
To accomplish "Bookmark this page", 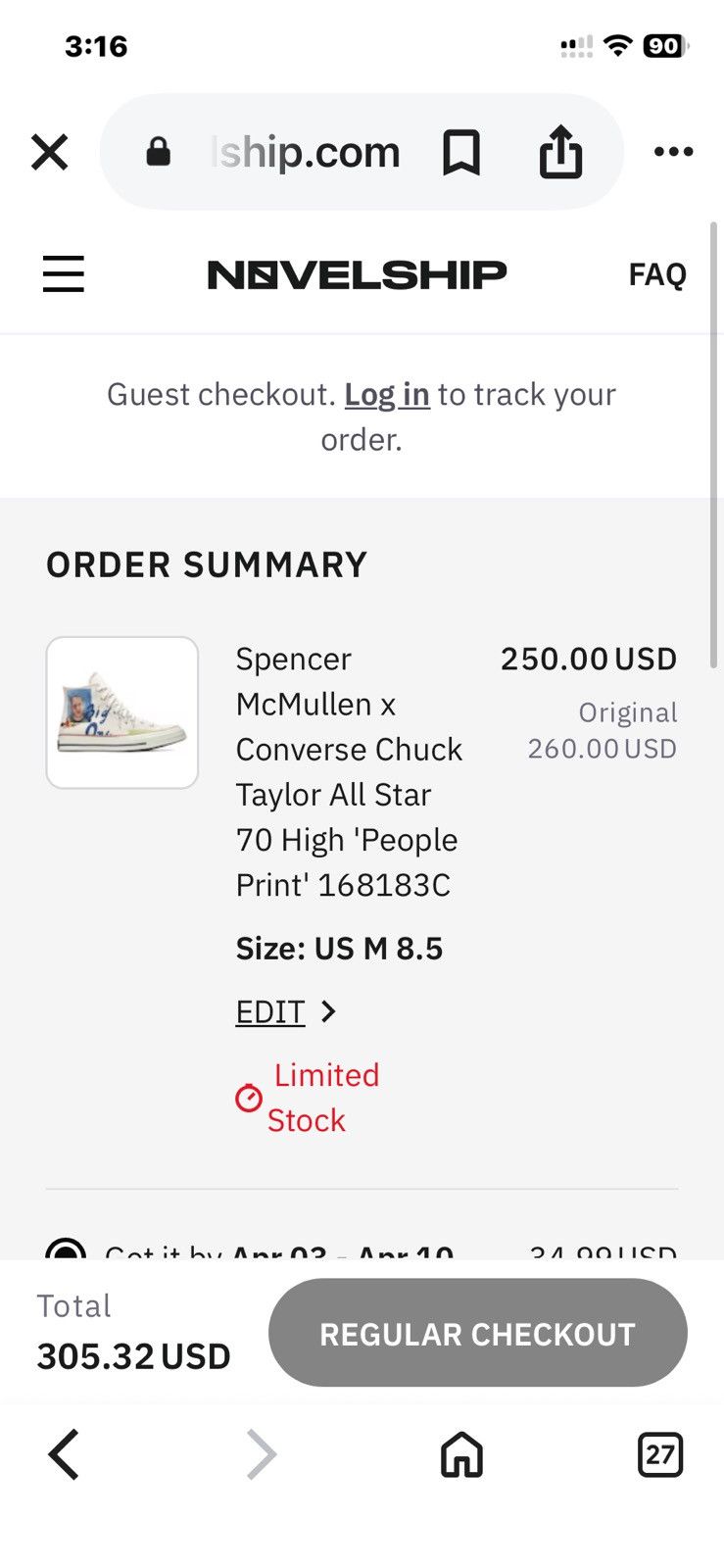I will click(x=461, y=152).
